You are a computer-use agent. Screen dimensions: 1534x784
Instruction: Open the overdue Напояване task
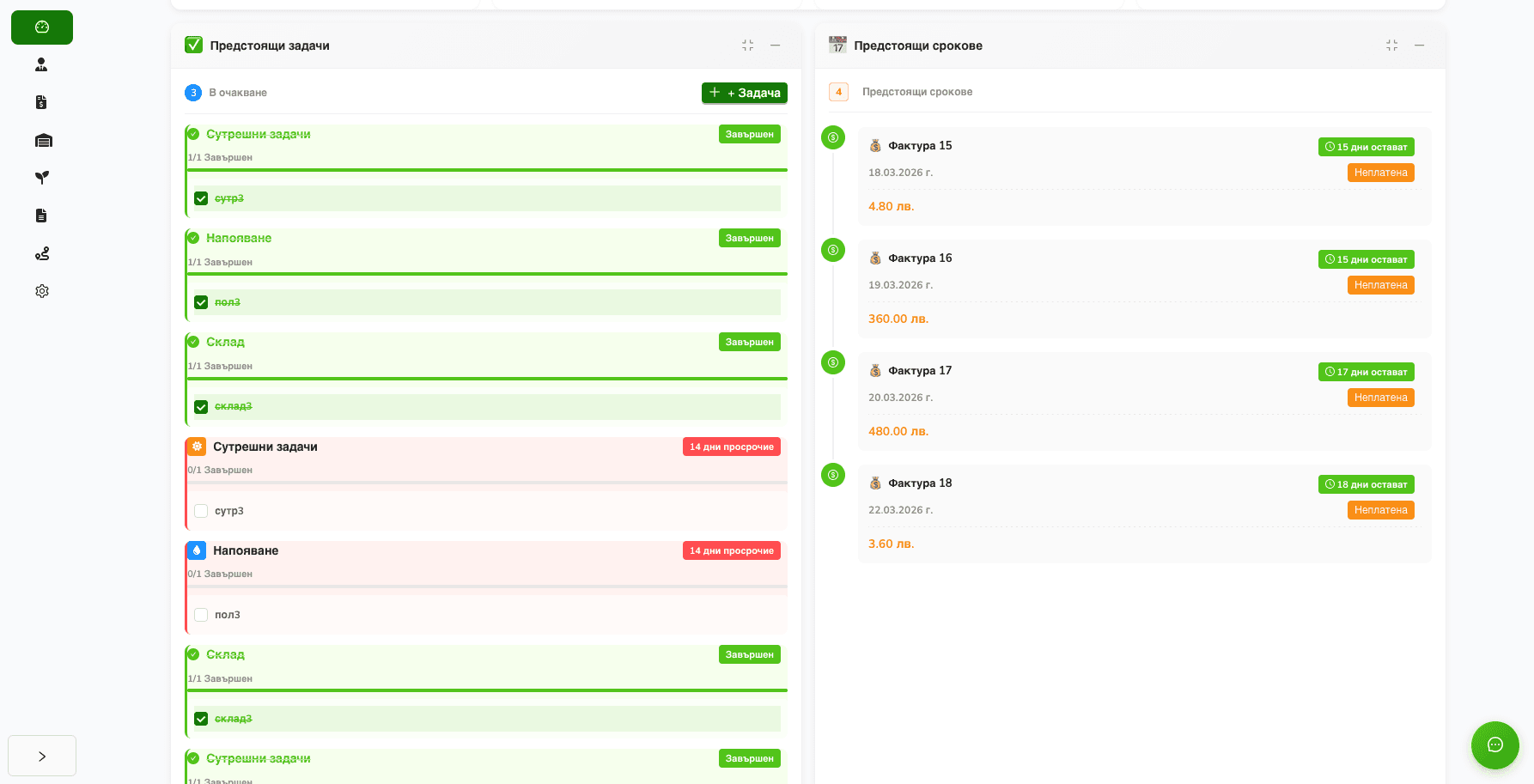(x=246, y=550)
